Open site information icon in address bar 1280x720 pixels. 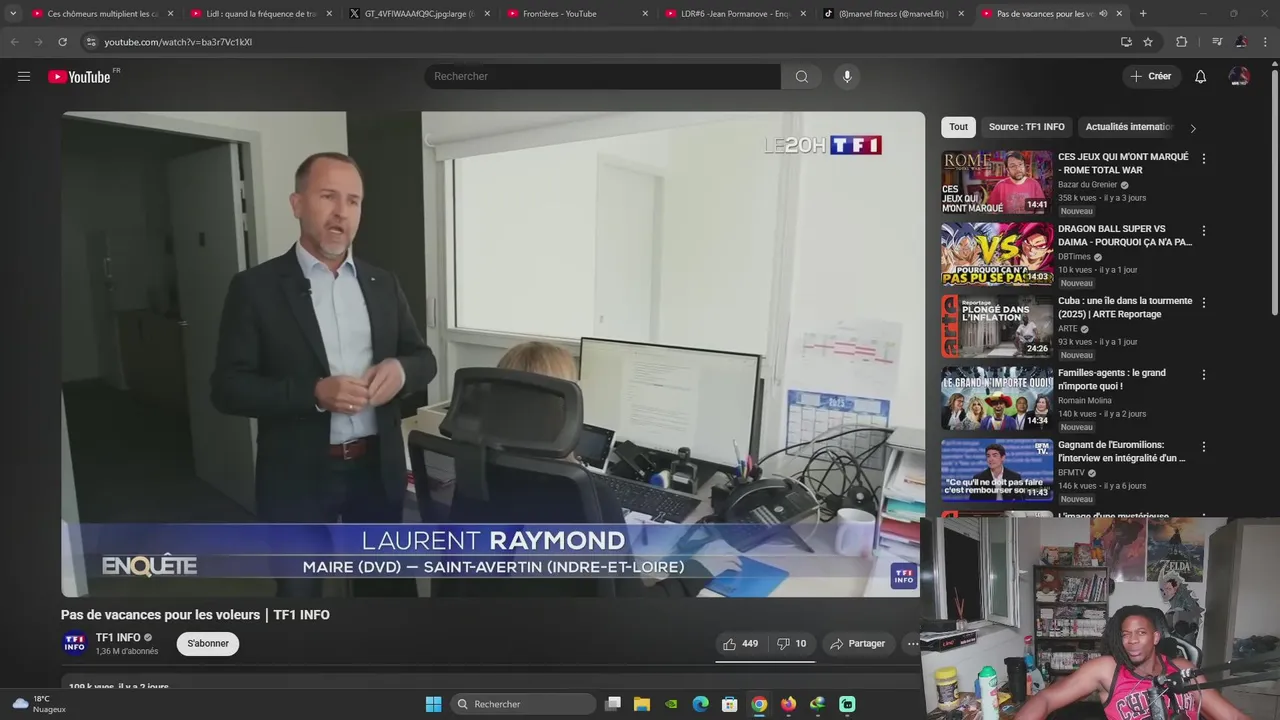coord(91,42)
